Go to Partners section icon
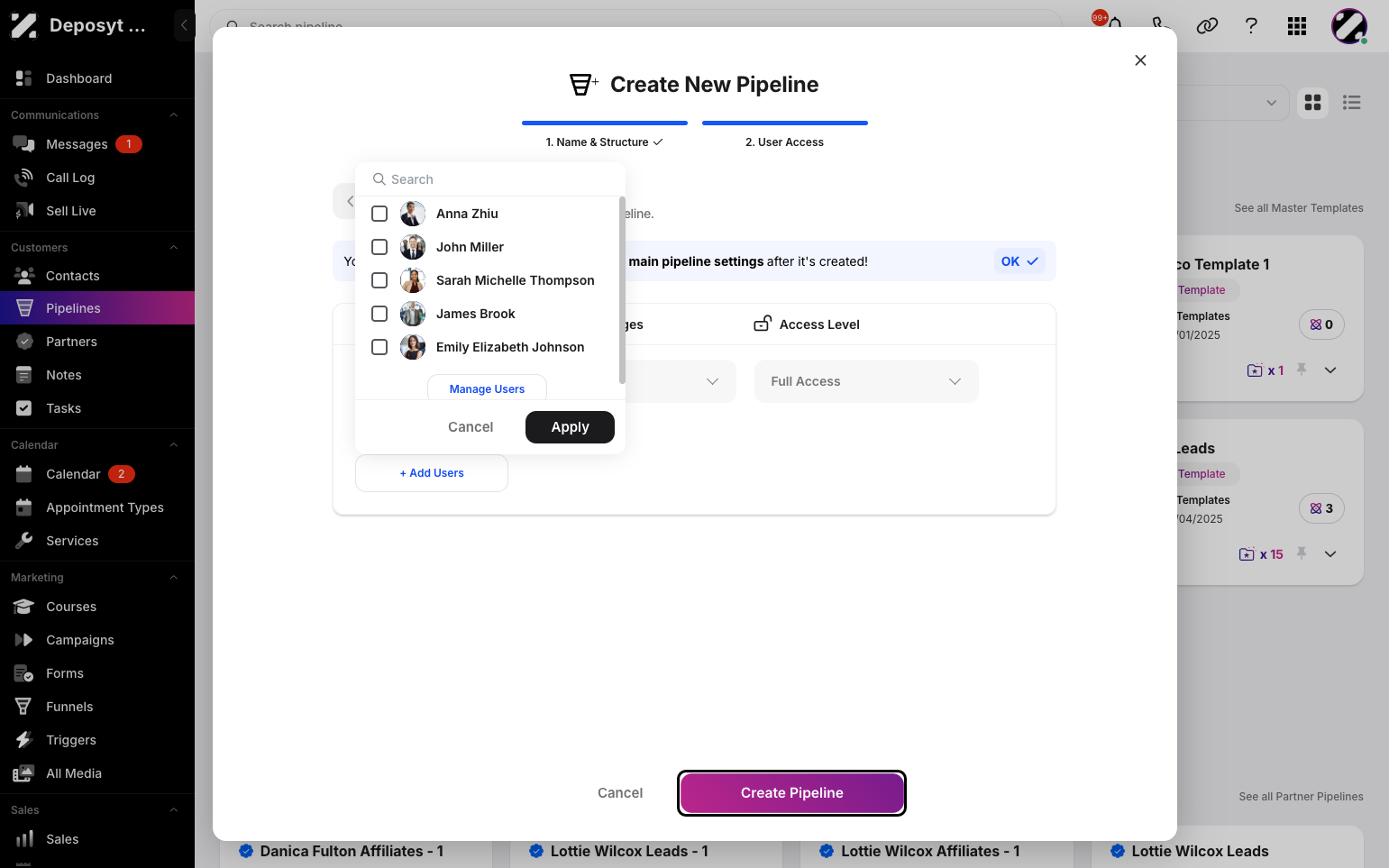The height and width of the screenshot is (868, 1389). (x=24, y=342)
